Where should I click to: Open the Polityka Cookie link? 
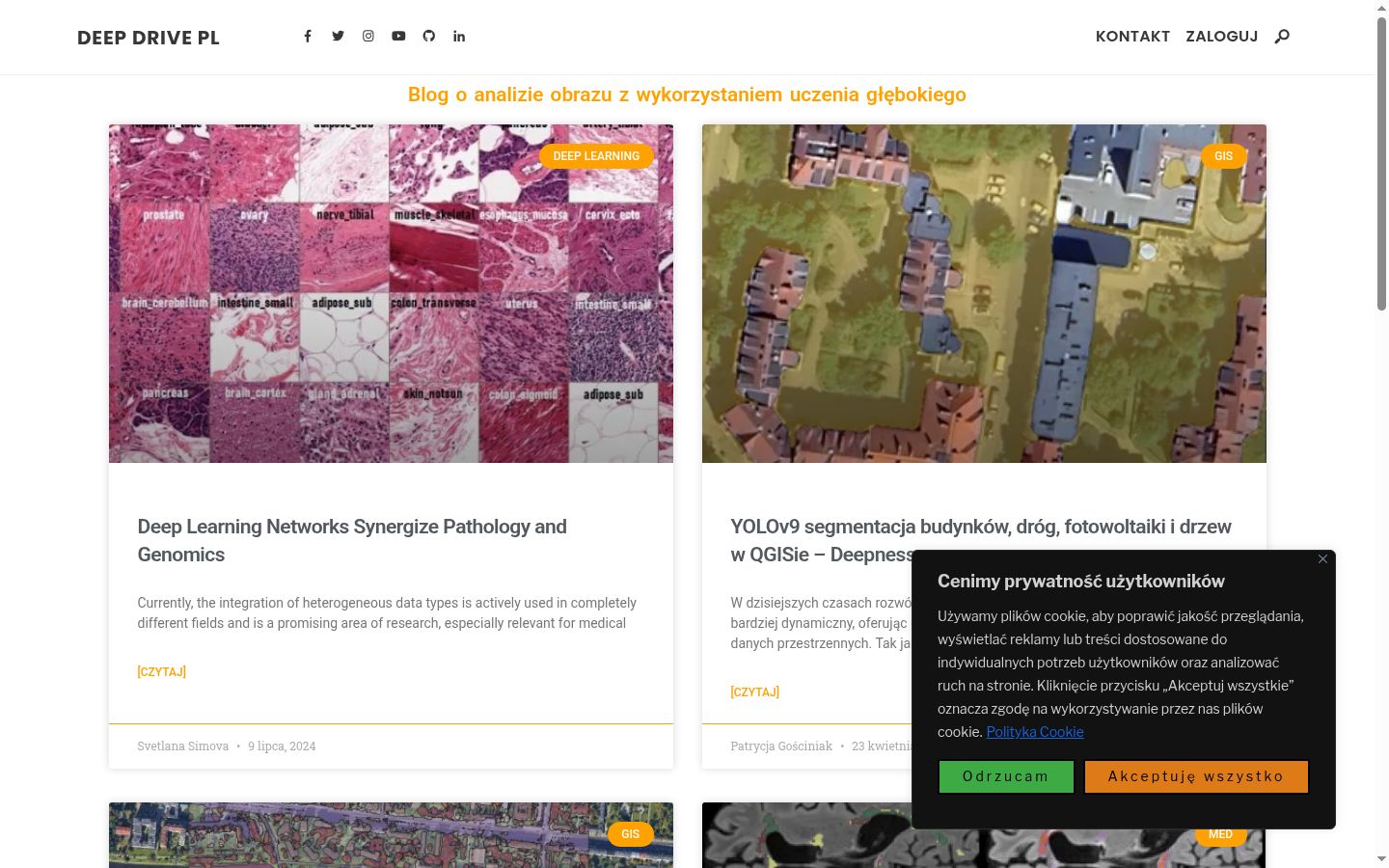[x=1034, y=732]
